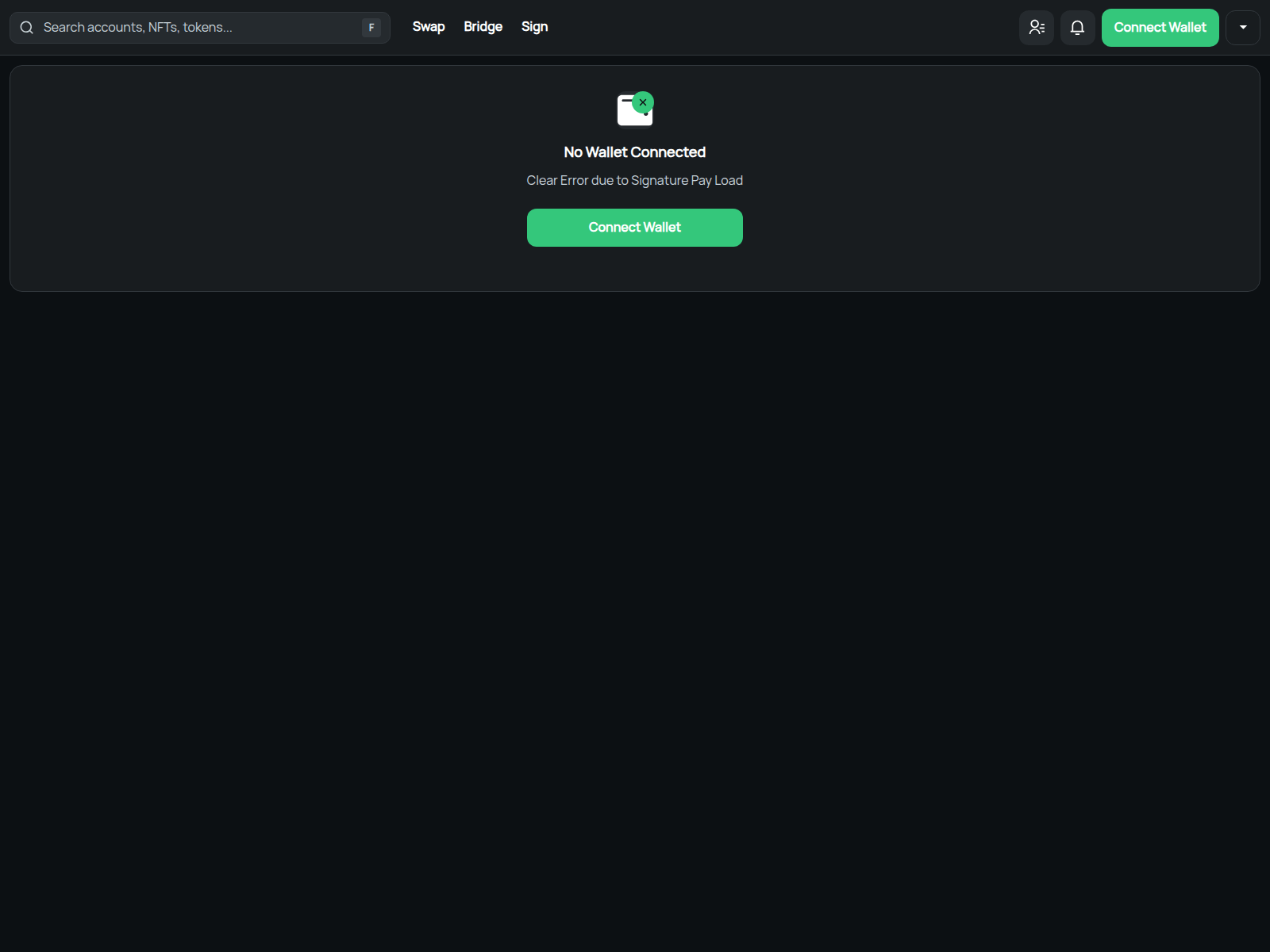Image resolution: width=1270 pixels, height=952 pixels.
Task: Click the F keyboard shortcut badge
Action: [x=371, y=28]
